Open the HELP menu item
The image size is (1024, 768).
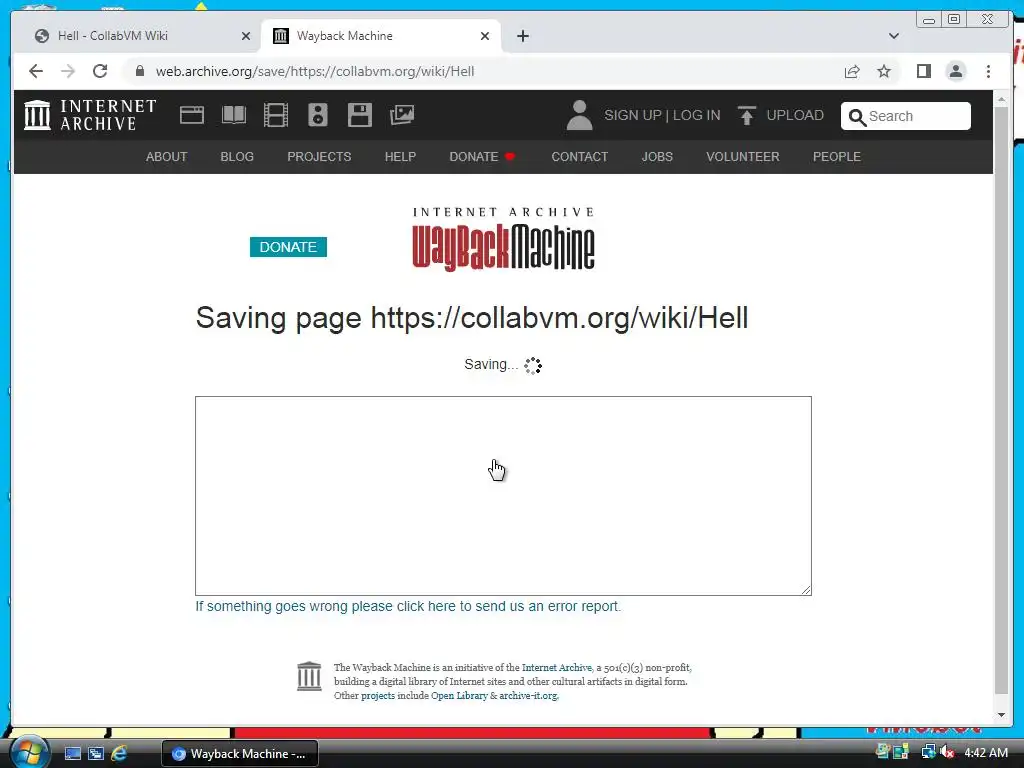click(400, 157)
